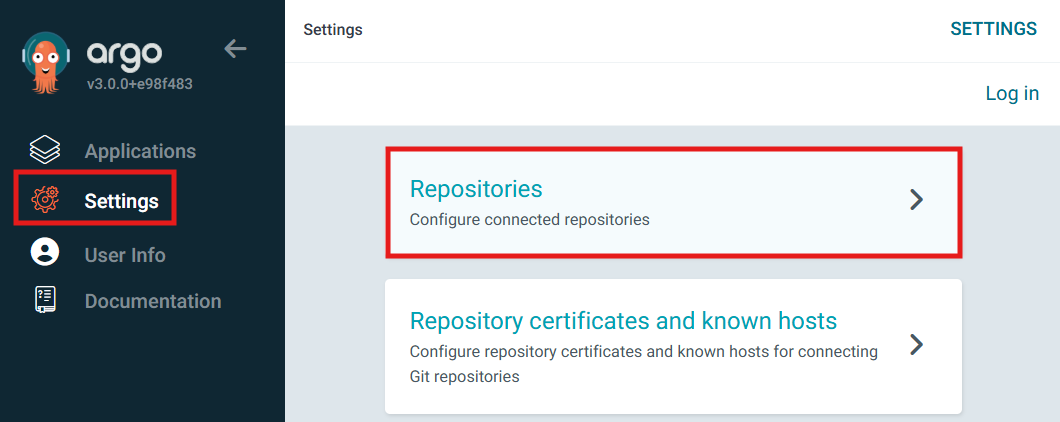The height and width of the screenshot is (422, 1060).
Task: Open Documentation from the sidebar
Action: click(x=153, y=301)
